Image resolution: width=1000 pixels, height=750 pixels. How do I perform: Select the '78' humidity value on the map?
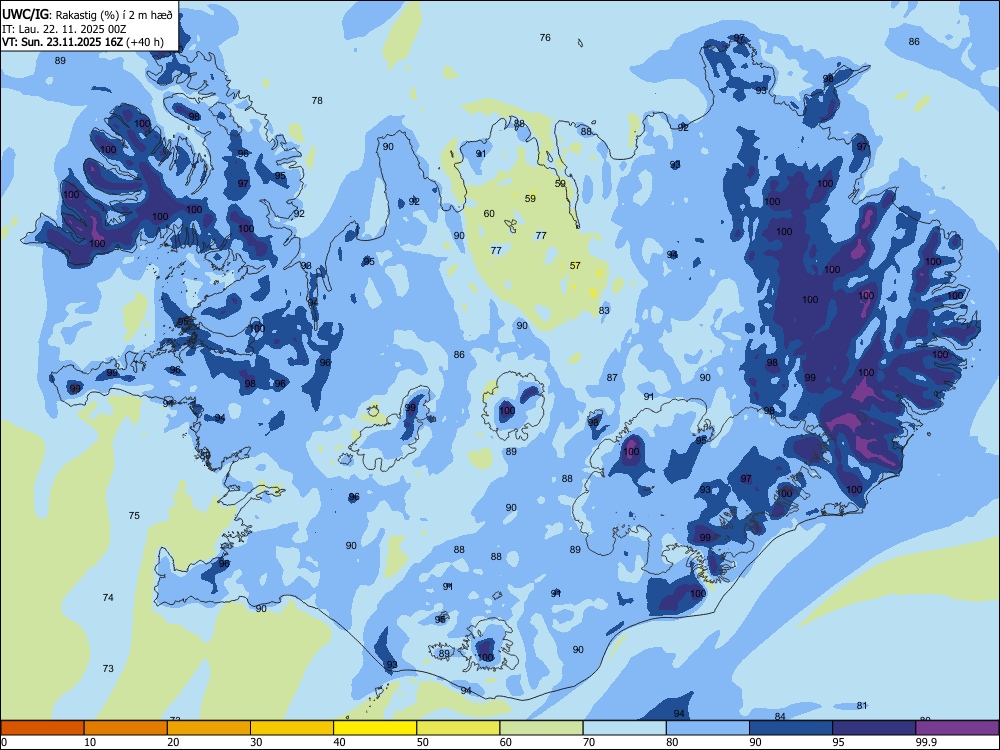[317, 101]
